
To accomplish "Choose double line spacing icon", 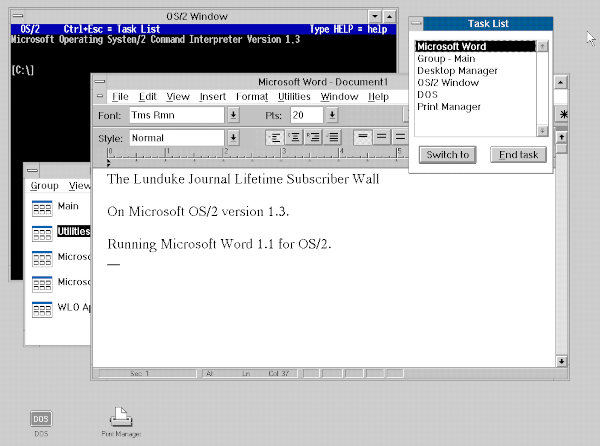I will click(x=400, y=137).
